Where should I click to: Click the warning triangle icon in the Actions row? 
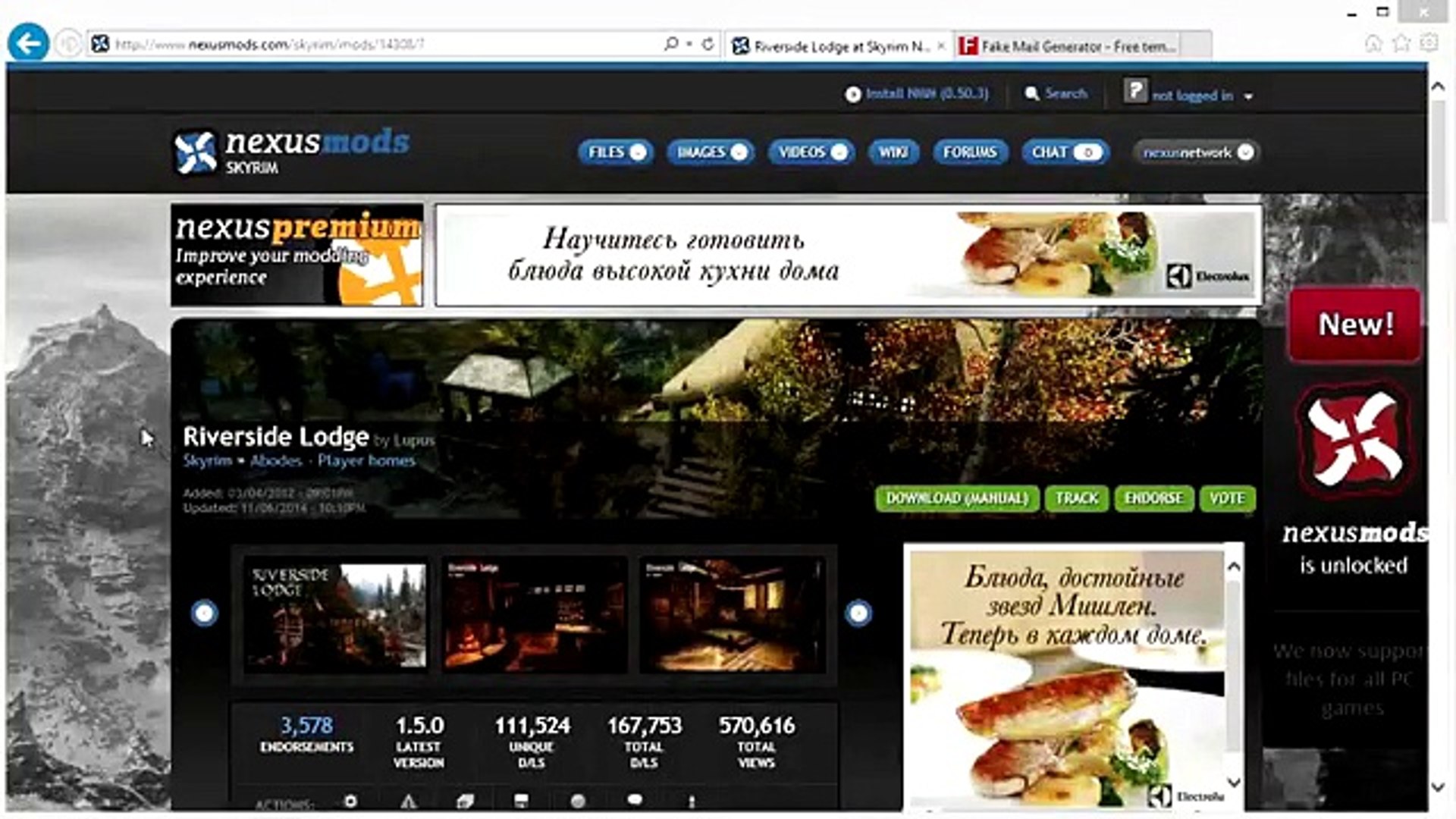[408, 801]
